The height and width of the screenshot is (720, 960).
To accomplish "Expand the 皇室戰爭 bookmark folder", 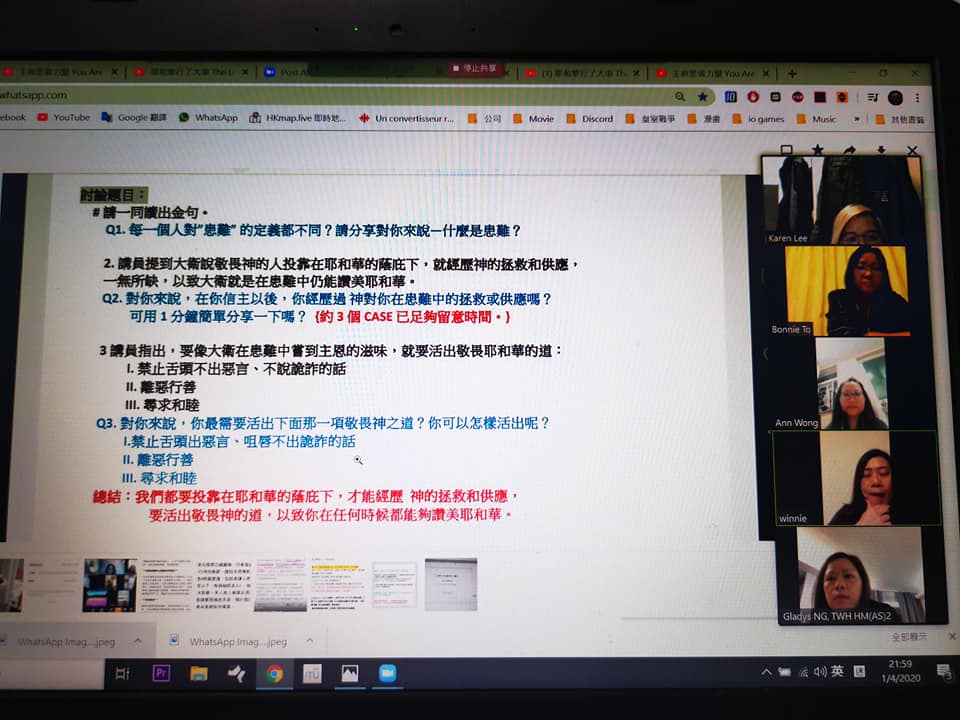I will point(650,119).
